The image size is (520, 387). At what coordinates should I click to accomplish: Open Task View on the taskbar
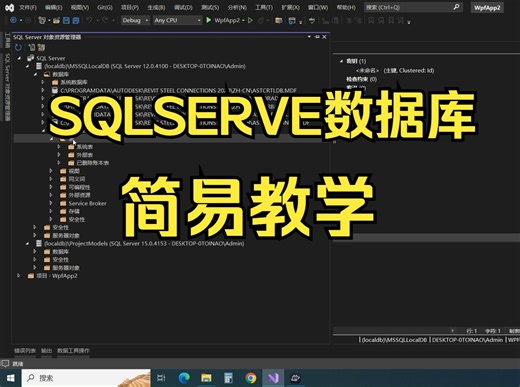161,378
